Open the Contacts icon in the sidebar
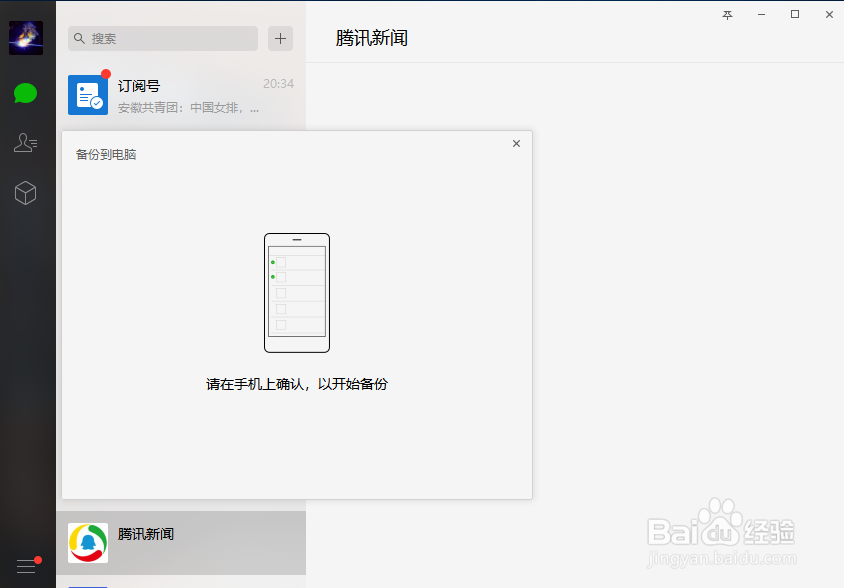The height and width of the screenshot is (588, 844). tap(26, 143)
